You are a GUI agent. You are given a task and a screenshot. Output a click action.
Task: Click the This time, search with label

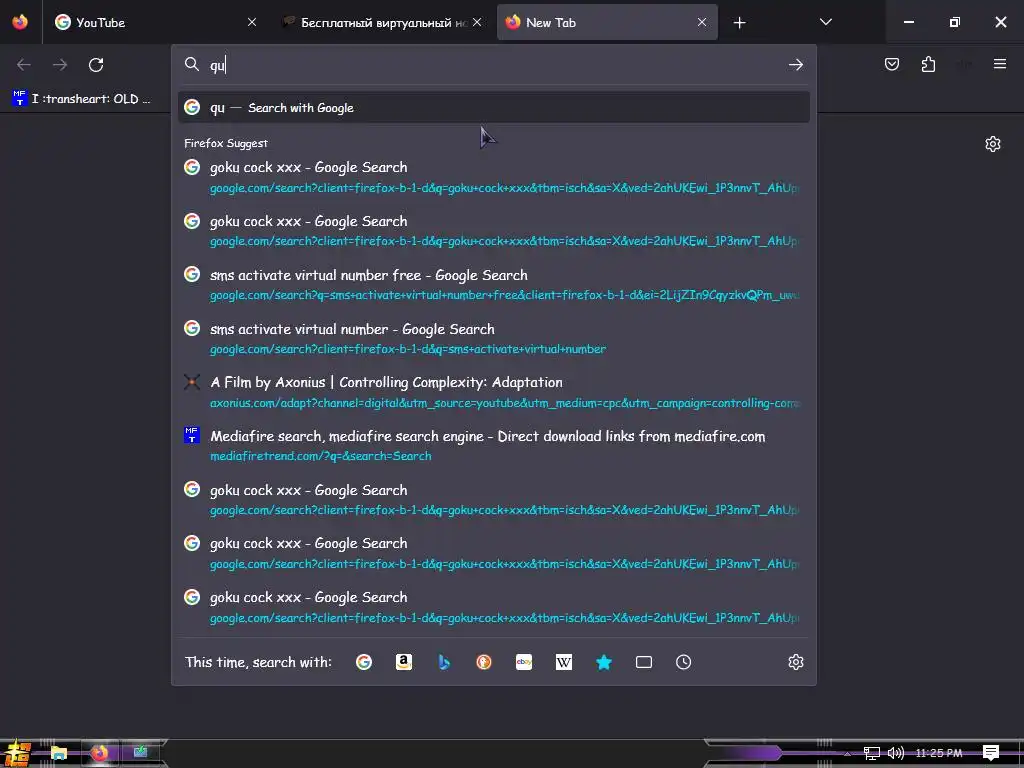click(258, 662)
